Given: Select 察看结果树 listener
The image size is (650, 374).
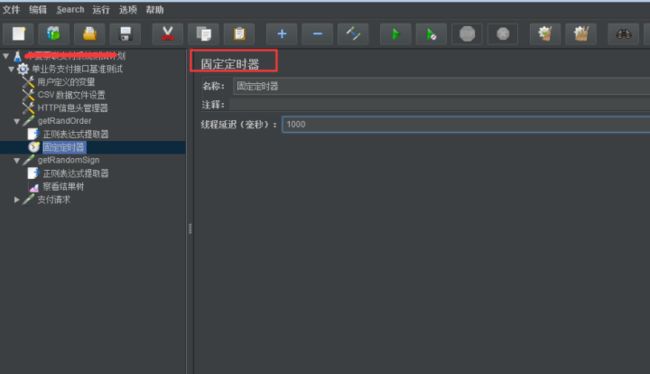Looking at the screenshot, I should [x=63, y=187].
